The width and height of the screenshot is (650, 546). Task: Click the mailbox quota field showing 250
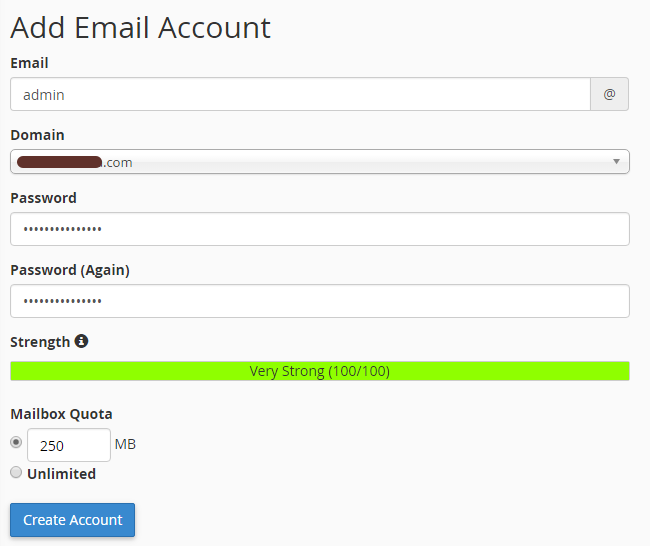tap(68, 445)
